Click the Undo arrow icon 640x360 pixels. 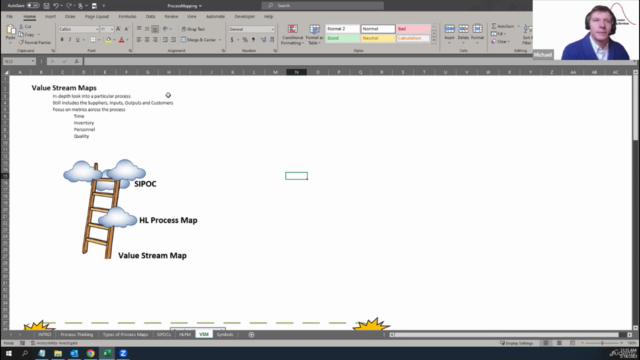[x=56, y=6]
